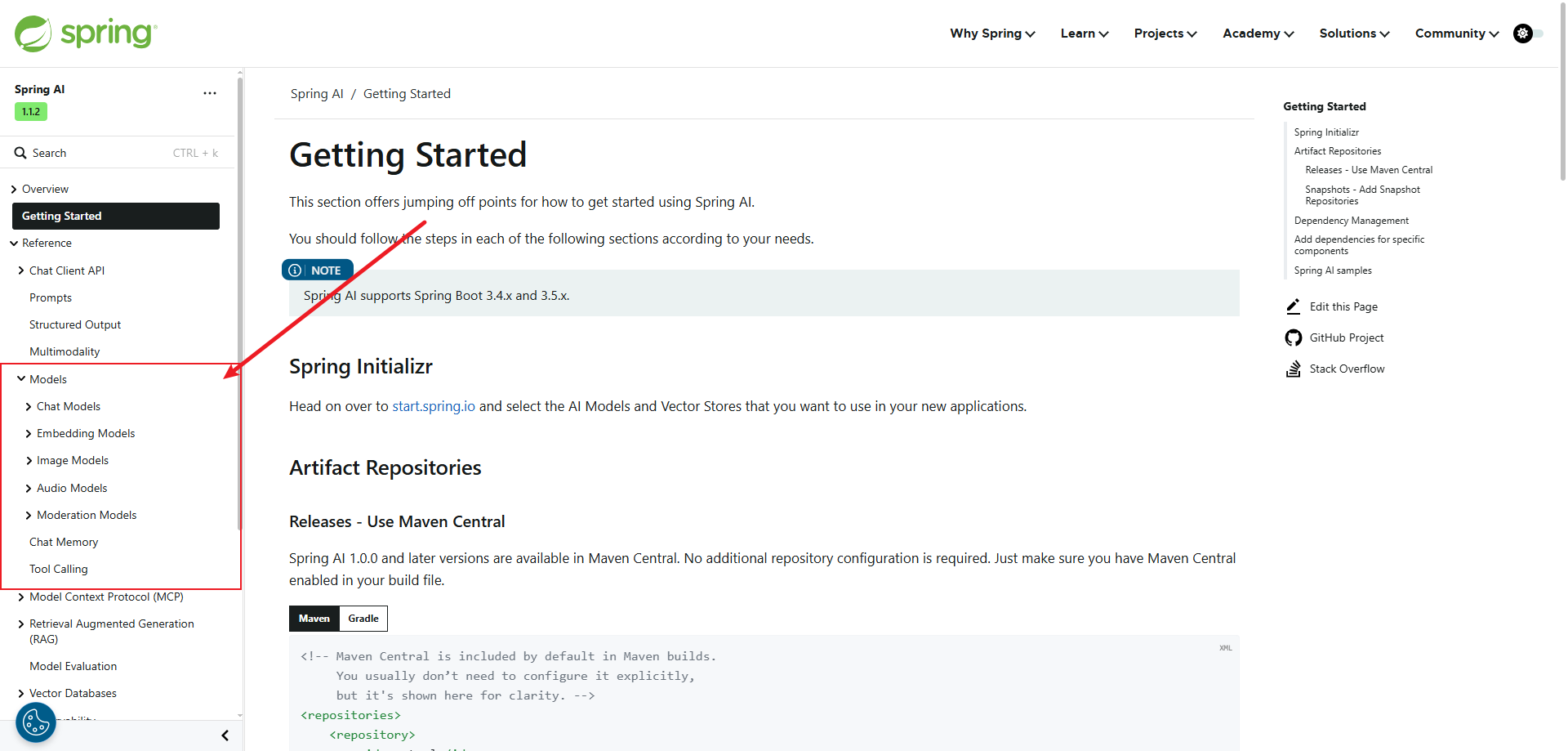Click the Stack Overflow icon
This screenshot has width=1568, height=751.
pos(1294,369)
